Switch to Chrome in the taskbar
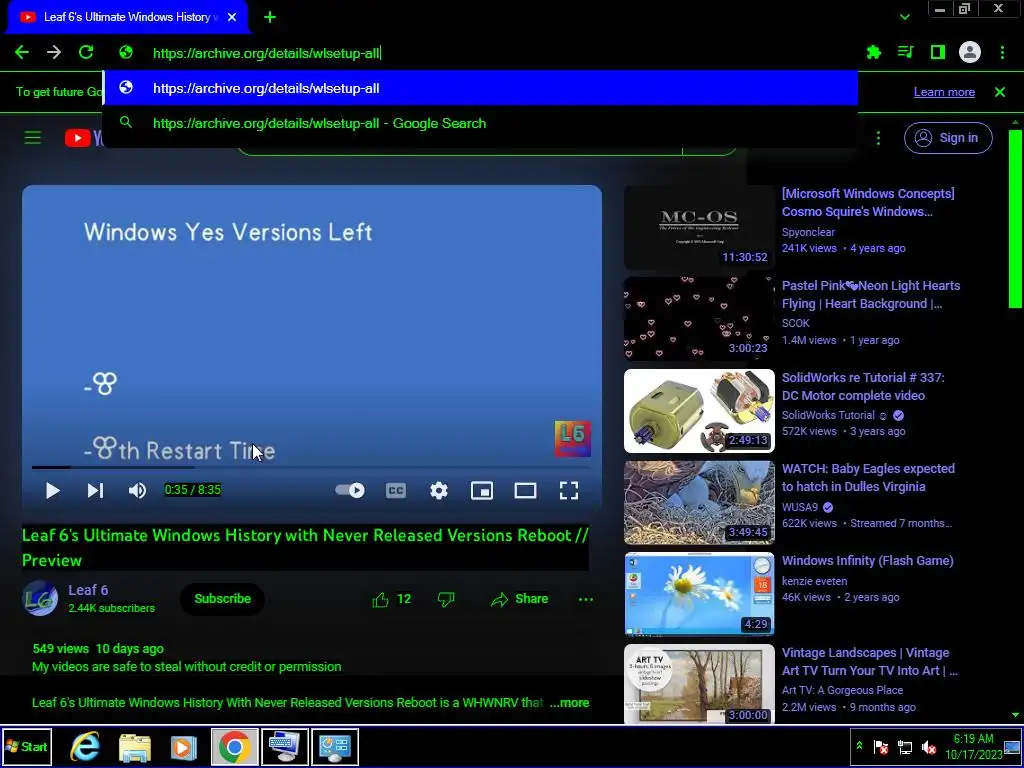 234,746
